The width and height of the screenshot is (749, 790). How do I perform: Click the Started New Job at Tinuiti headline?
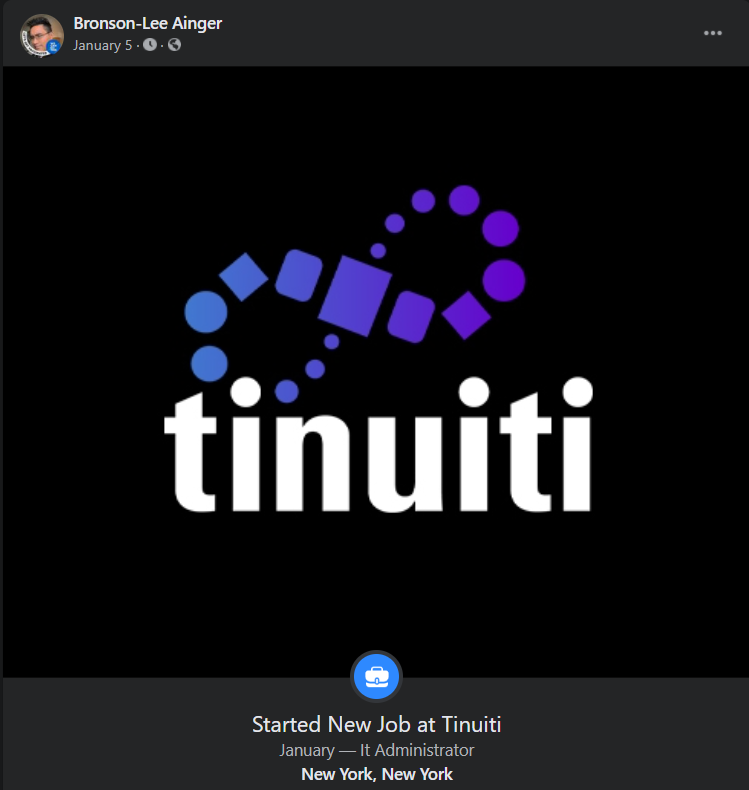(x=376, y=725)
